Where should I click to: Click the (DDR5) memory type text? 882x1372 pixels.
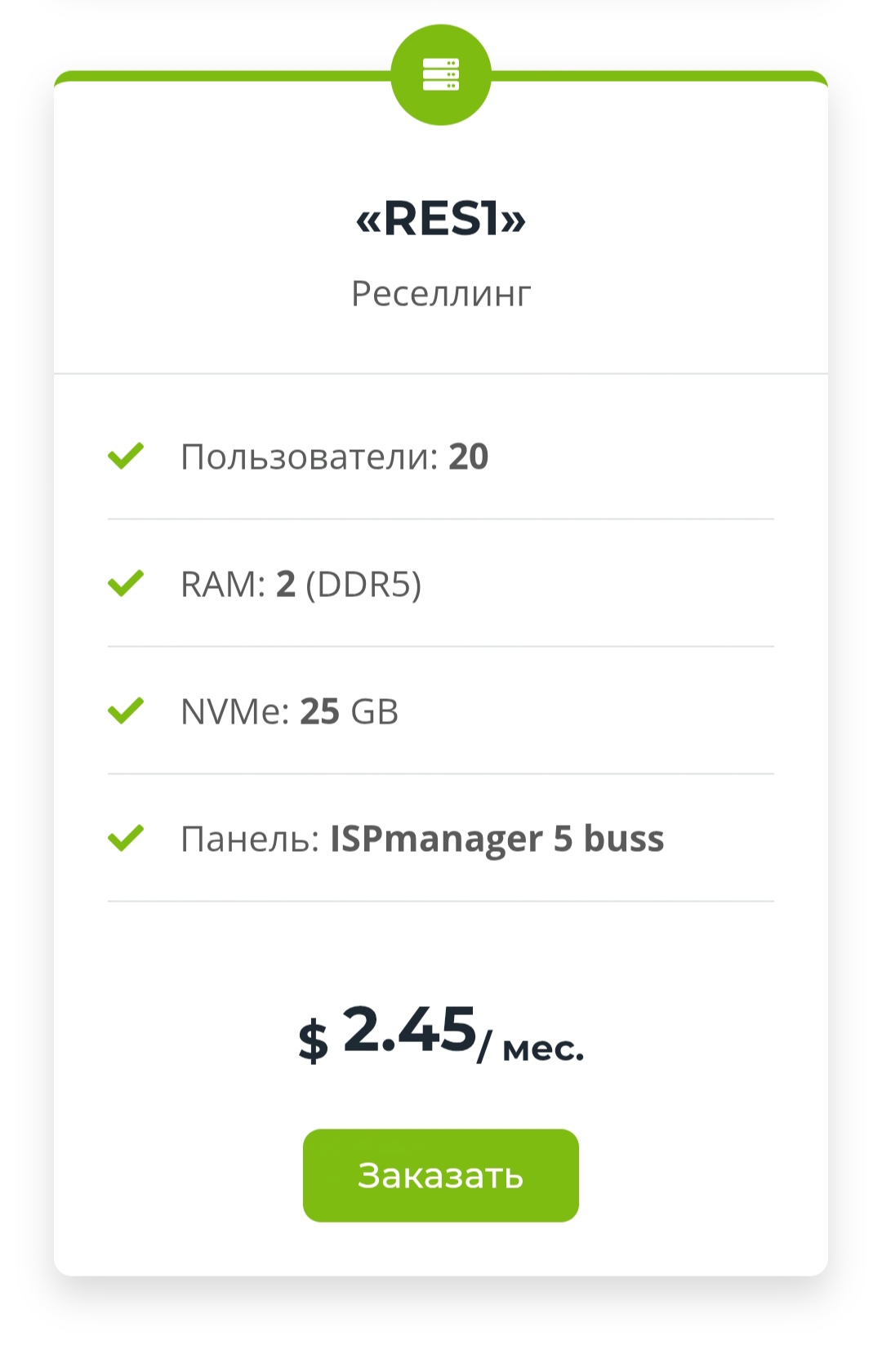click(363, 585)
